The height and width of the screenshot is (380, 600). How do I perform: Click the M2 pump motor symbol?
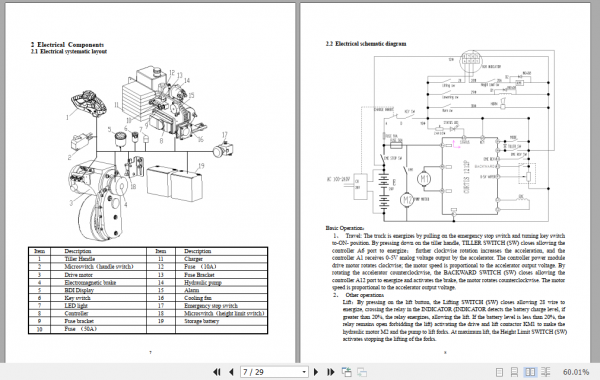(x=407, y=200)
